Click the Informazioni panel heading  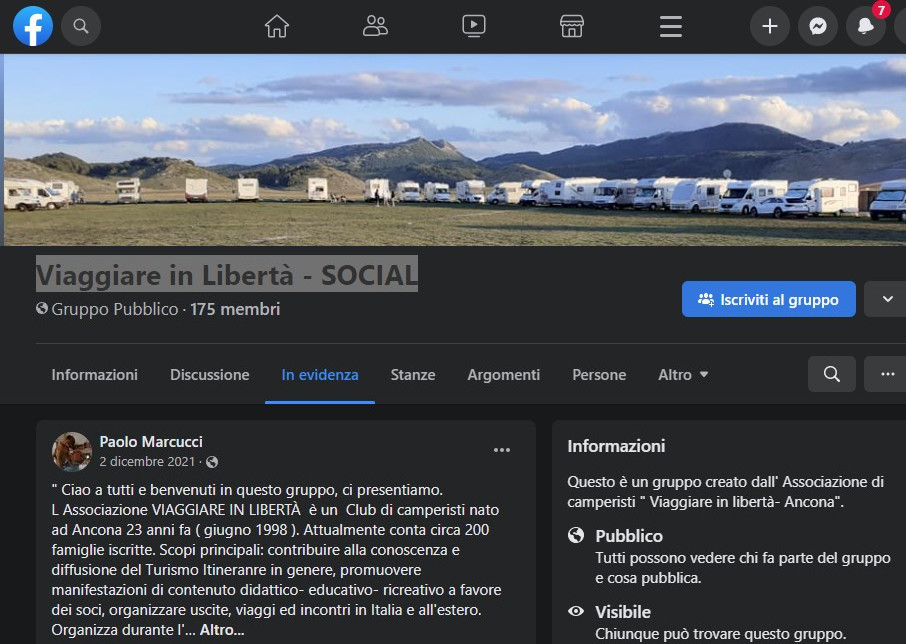click(x=616, y=446)
